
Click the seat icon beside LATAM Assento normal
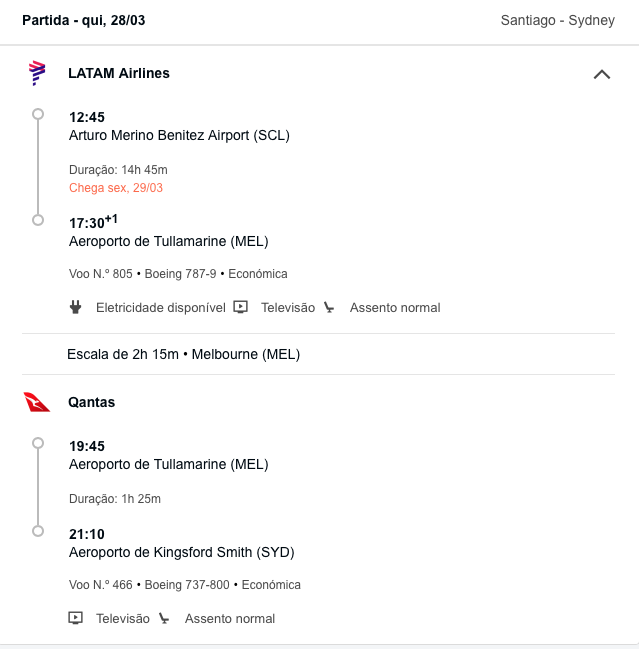pyautogui.click(x=329, y=307)
